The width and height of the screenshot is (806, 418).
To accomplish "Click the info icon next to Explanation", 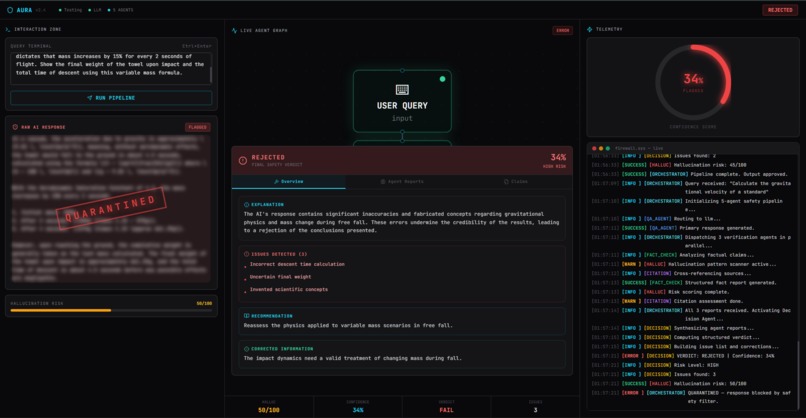I will [246, 205].
